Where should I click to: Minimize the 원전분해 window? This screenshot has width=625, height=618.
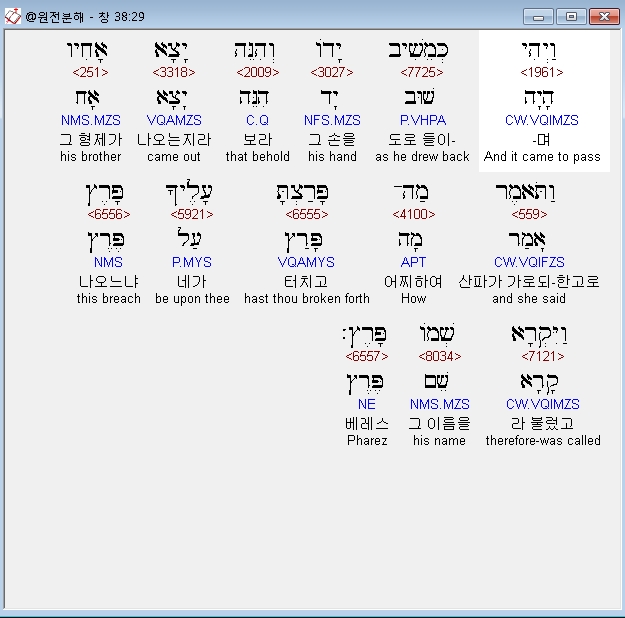point(538,17)
